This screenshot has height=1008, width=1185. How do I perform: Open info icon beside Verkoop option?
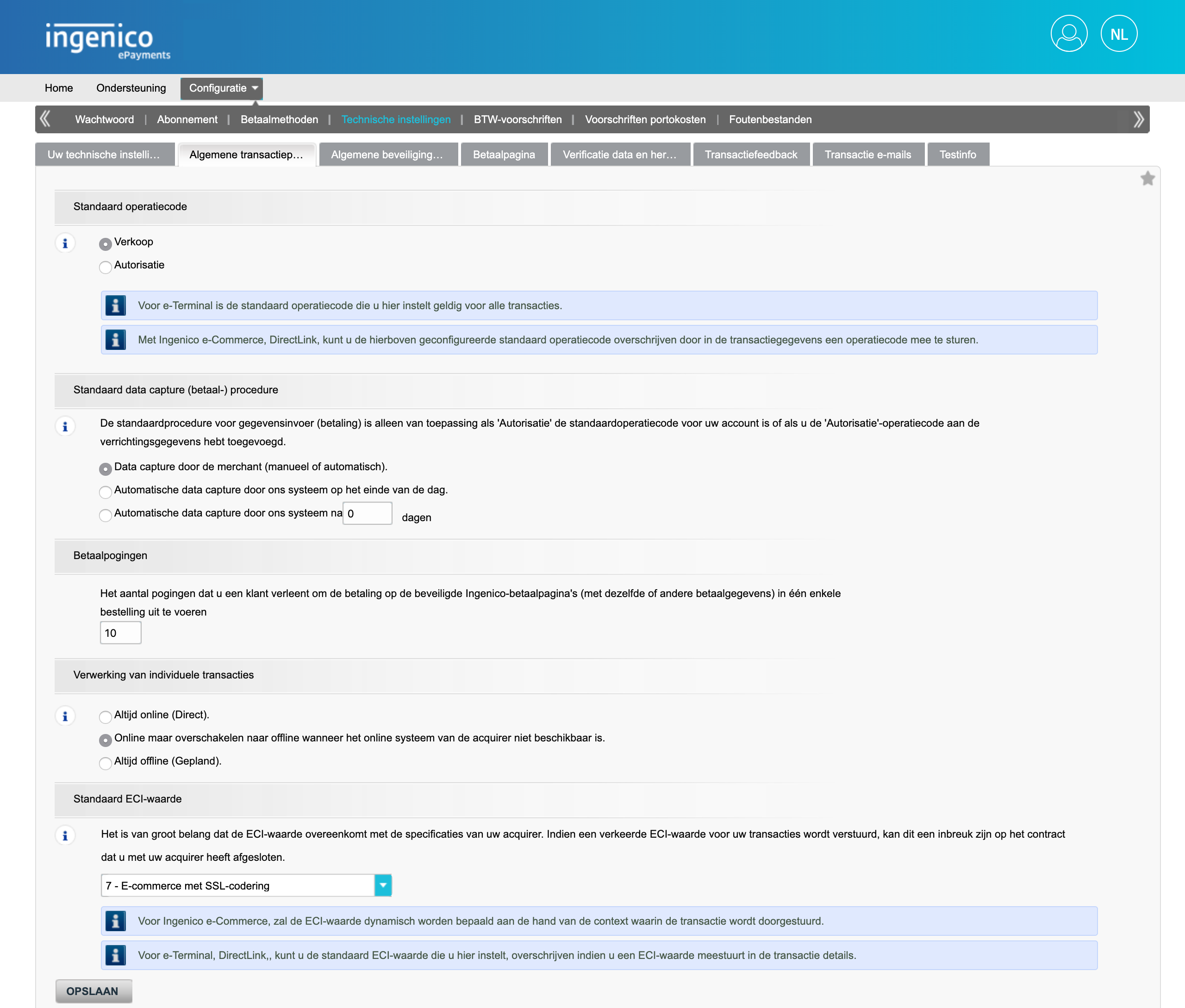(65, 243)
